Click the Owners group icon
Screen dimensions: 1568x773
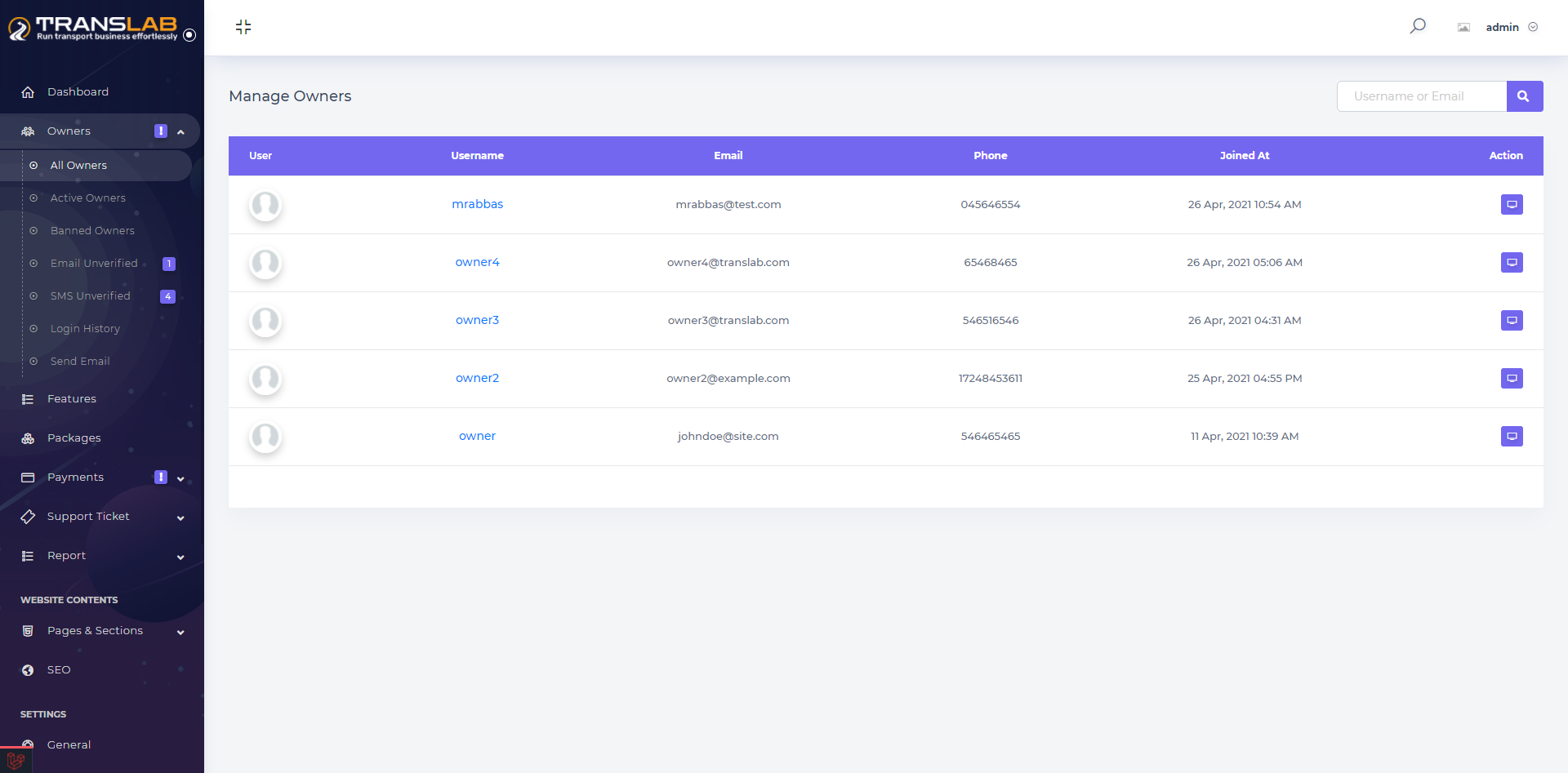(28, 131)
